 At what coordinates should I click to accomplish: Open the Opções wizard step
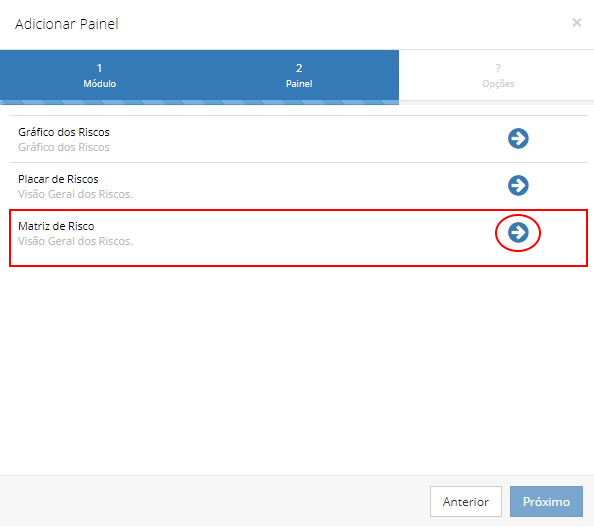[498, 76]
